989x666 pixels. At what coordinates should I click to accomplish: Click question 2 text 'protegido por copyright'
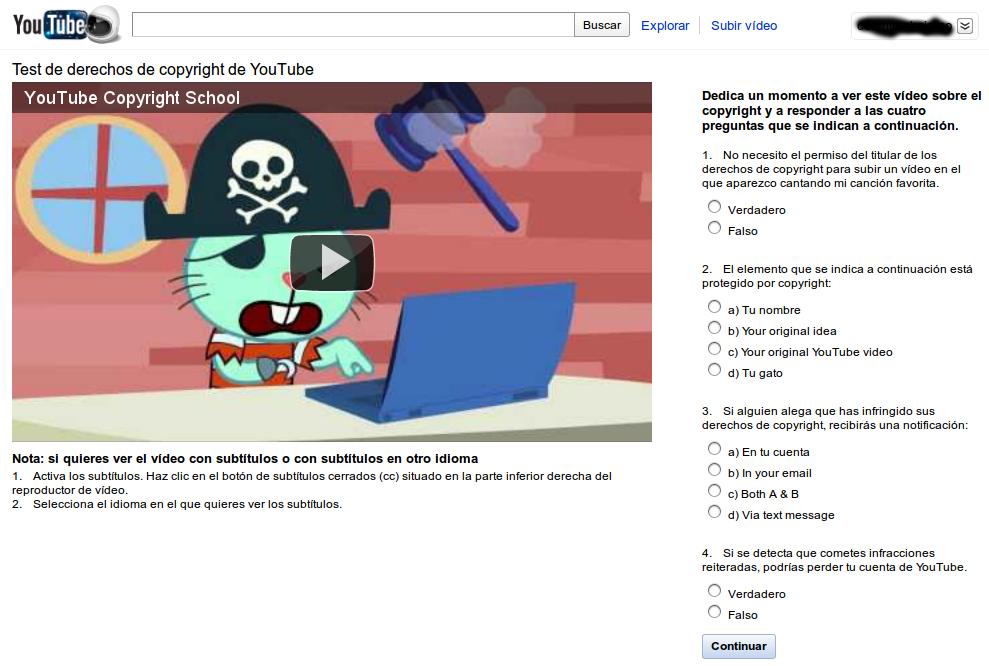click(837, 276)
